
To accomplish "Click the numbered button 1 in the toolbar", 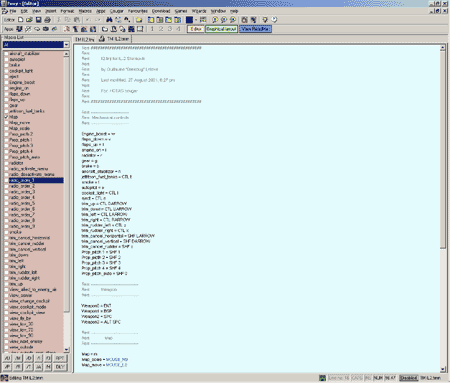I will click(x=152, y=29).
